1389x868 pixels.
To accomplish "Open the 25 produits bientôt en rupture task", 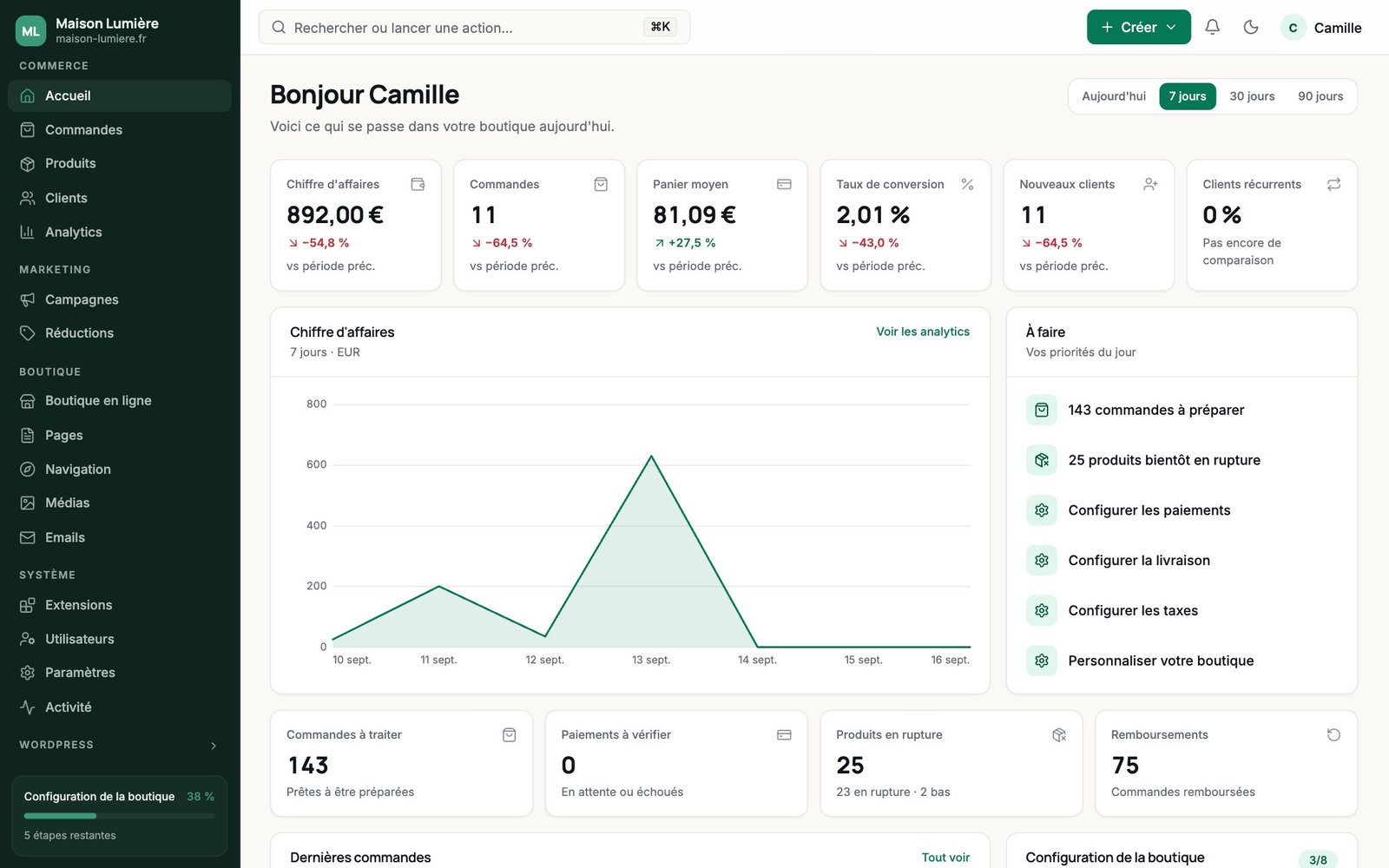I will click(1182, 460).
